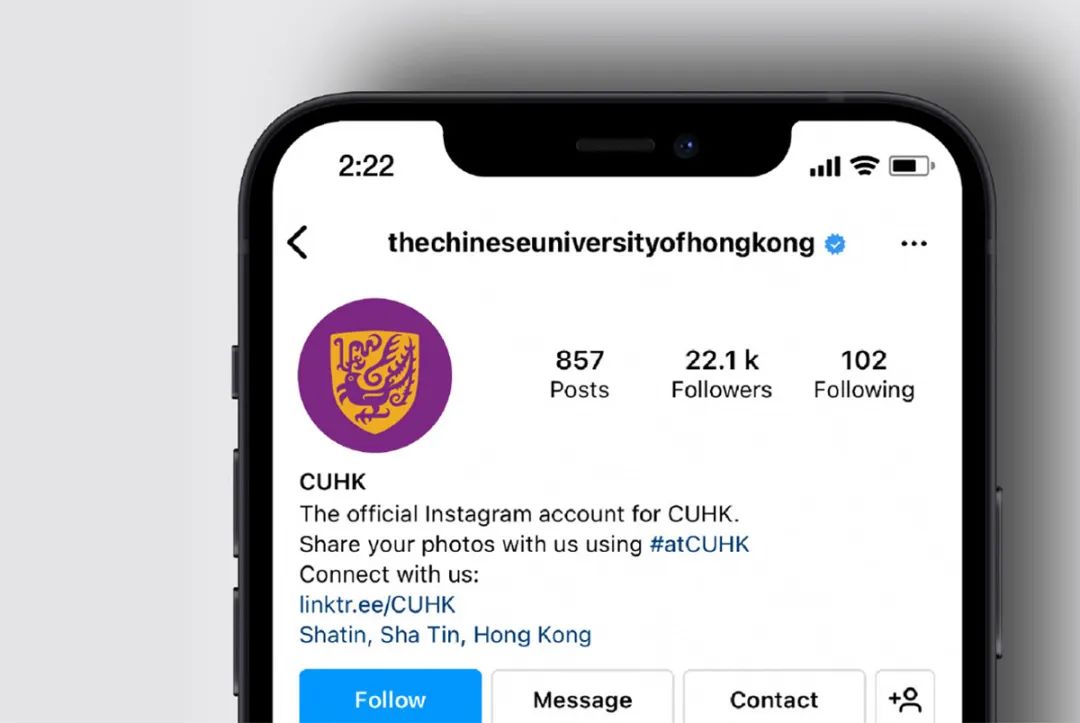Open the linktr.ee/CUHK link

[377, 605]
